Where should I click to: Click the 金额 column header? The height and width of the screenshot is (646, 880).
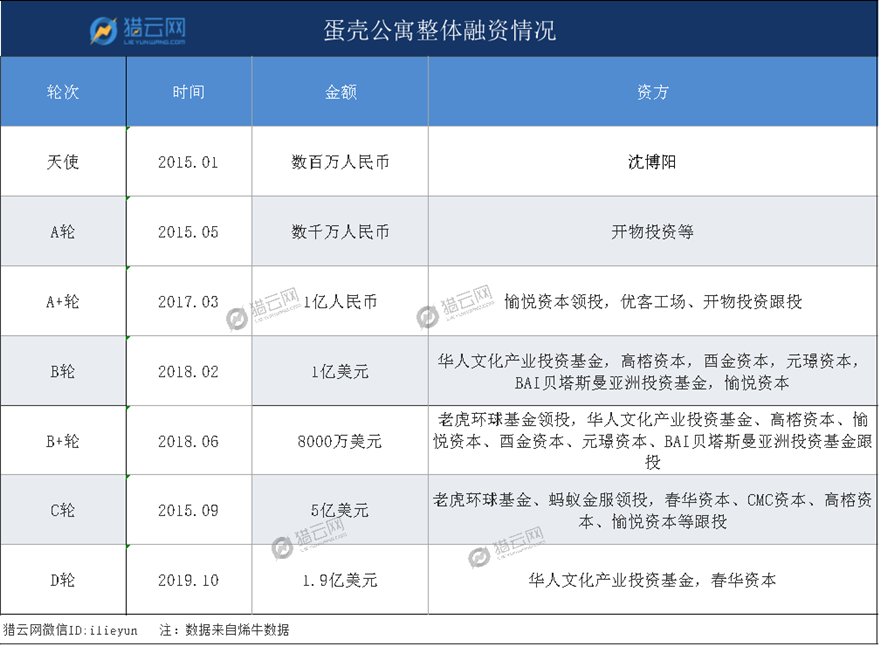[340, 91]
